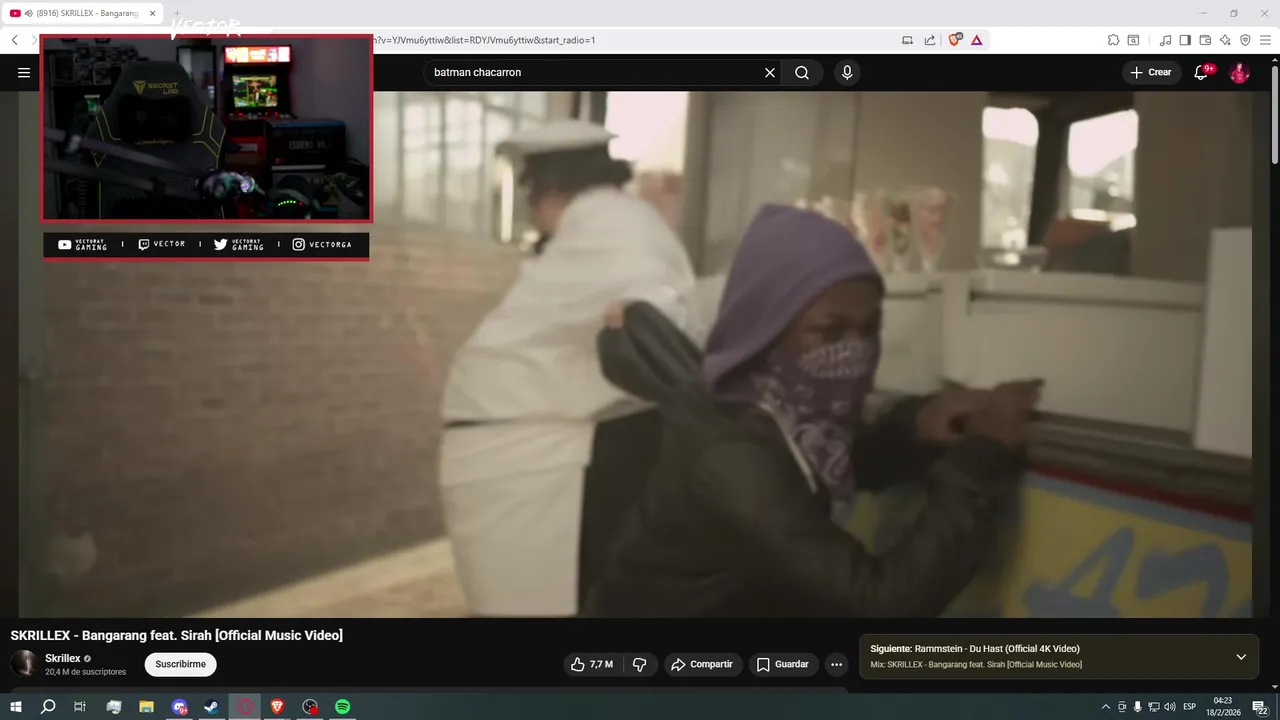Click the Crear button
This screenshot has width=1280, height=720.
click(1151, 72)
